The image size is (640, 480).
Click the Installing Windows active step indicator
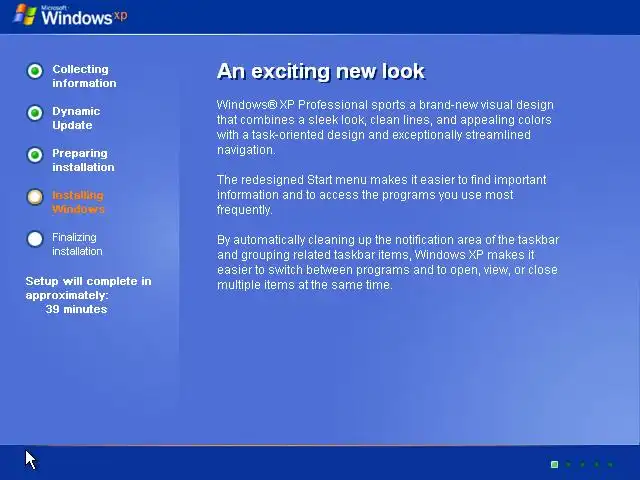coord(35,197)
